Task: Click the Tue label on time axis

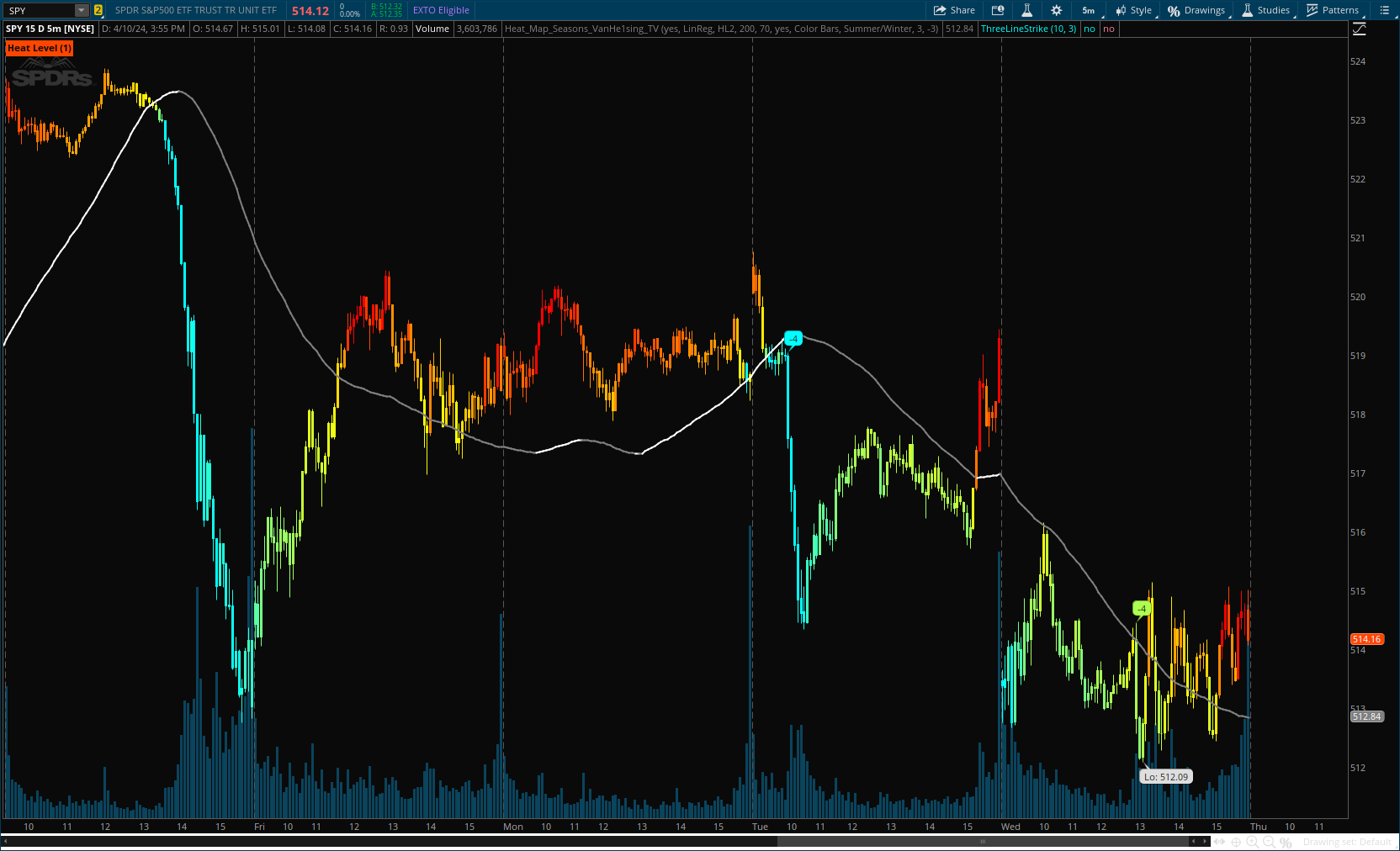Action: pyautogui.click(x=760, y=827)
